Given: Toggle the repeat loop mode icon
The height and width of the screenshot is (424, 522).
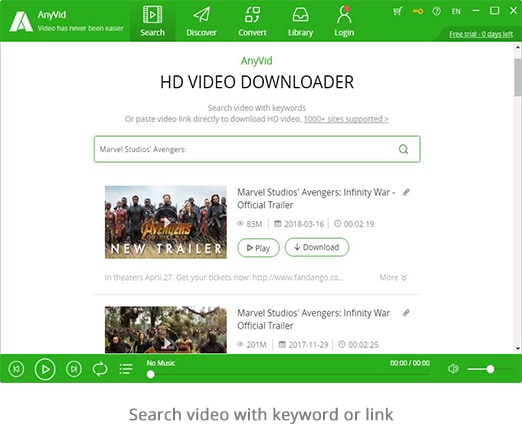Looking at the screenshot, I should pos(100,369).
